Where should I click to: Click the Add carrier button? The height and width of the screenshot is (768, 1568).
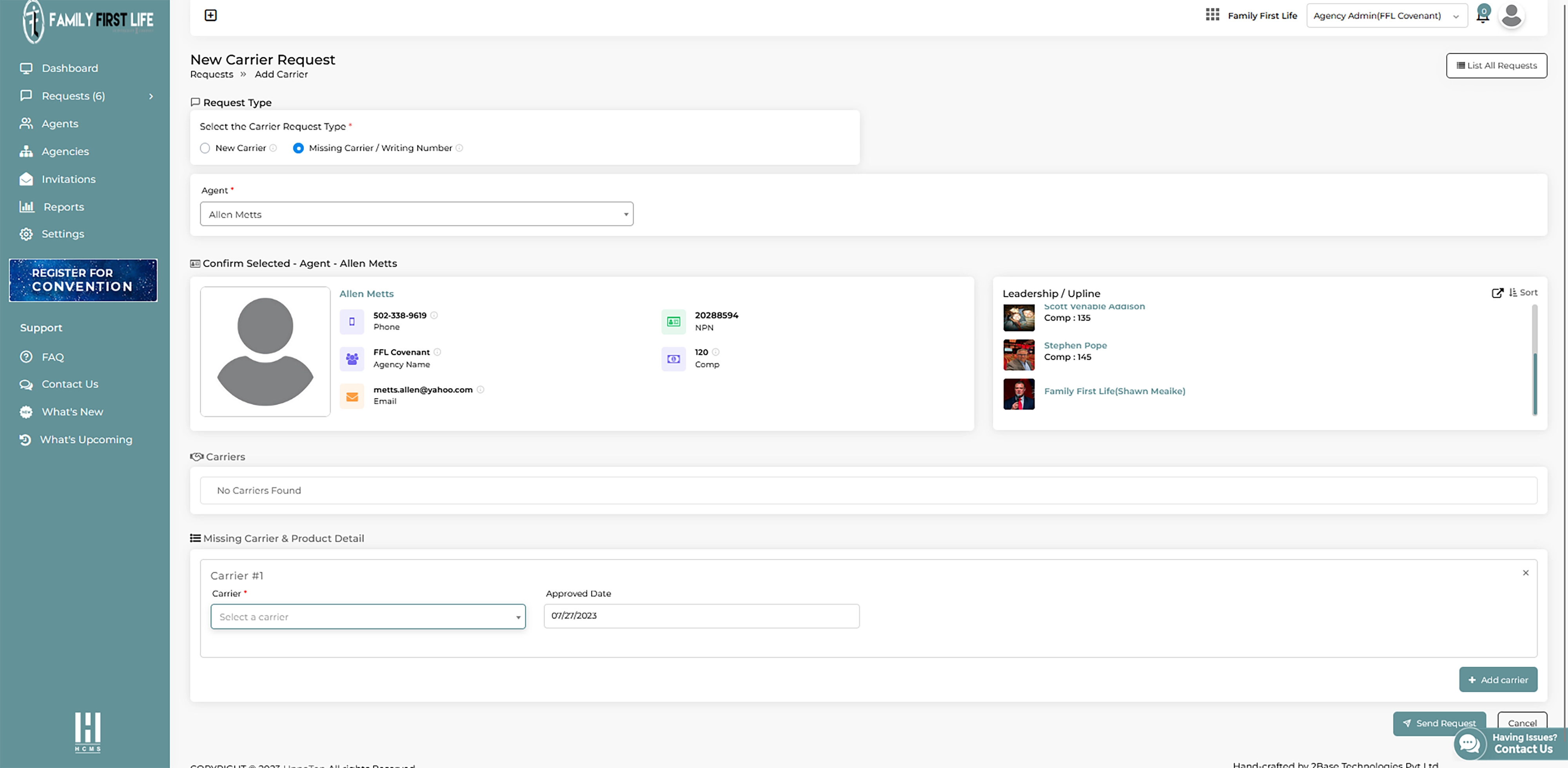click(1498, 680)
